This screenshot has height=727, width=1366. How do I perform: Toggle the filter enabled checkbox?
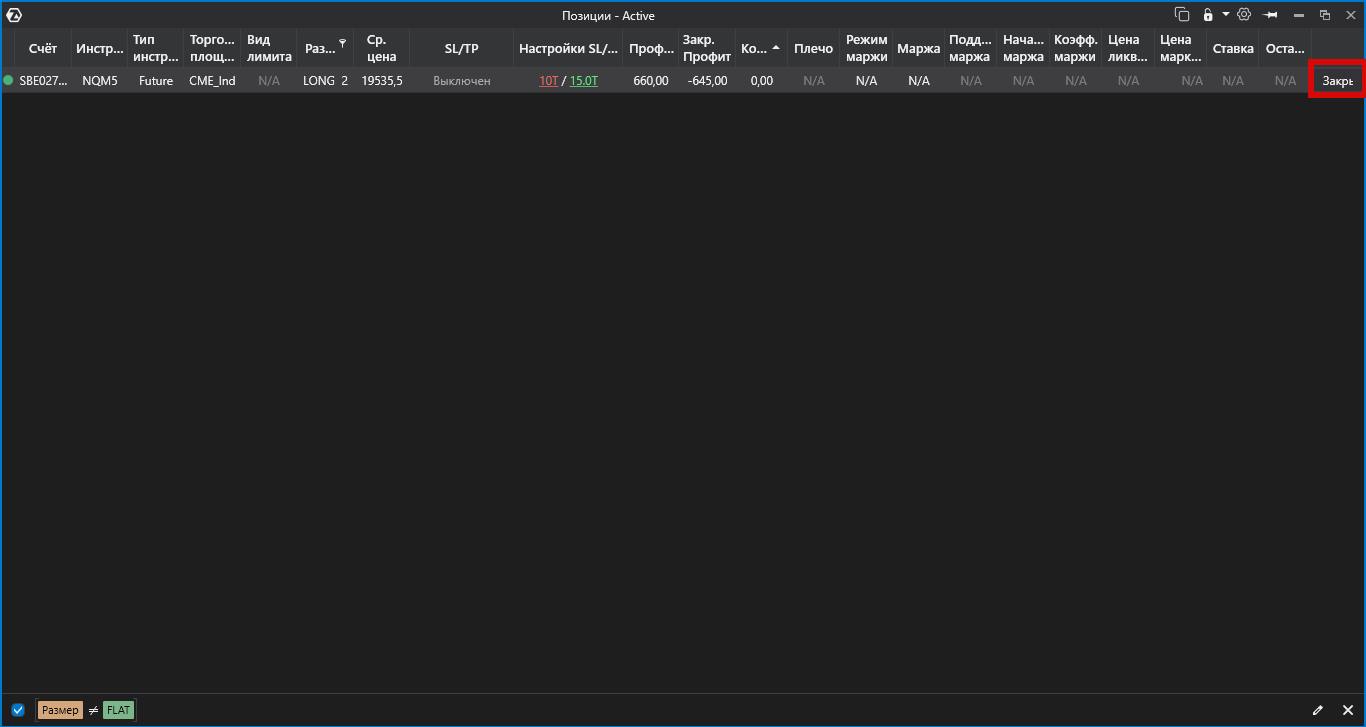(18, 710)
